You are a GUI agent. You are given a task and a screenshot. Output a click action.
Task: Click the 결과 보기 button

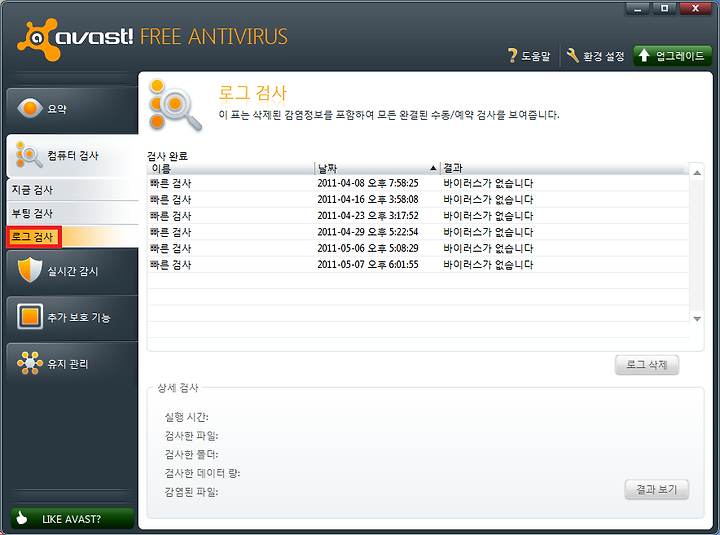tap(657, 489)
